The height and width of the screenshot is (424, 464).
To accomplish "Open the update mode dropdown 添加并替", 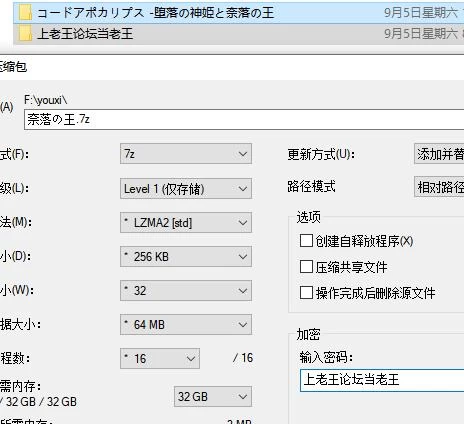I will coord(439,154).
